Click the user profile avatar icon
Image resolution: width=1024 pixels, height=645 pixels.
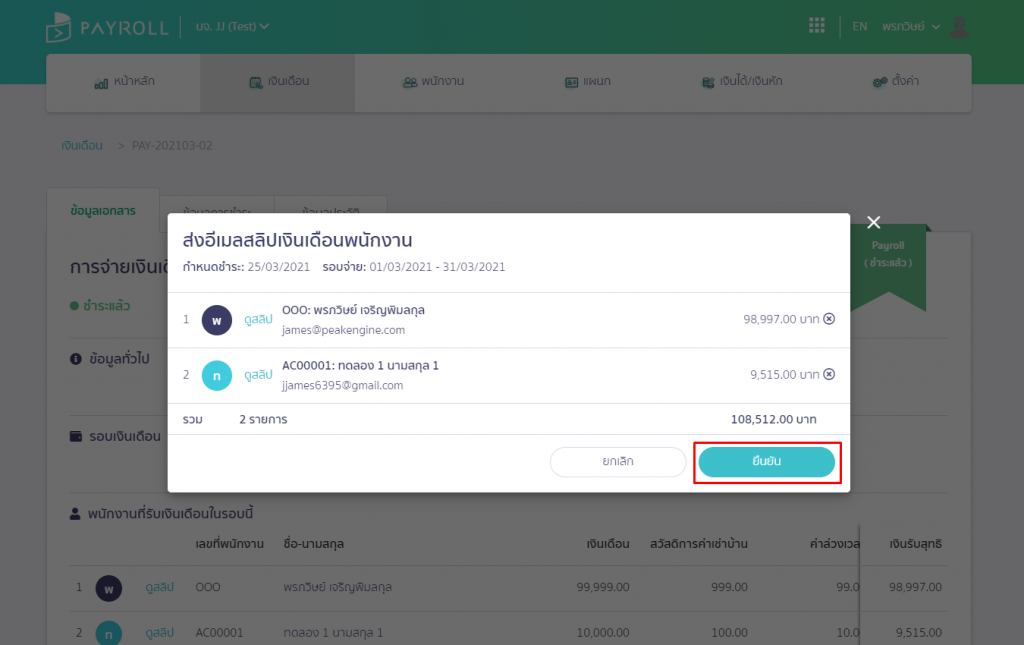(x=959, y=27)
